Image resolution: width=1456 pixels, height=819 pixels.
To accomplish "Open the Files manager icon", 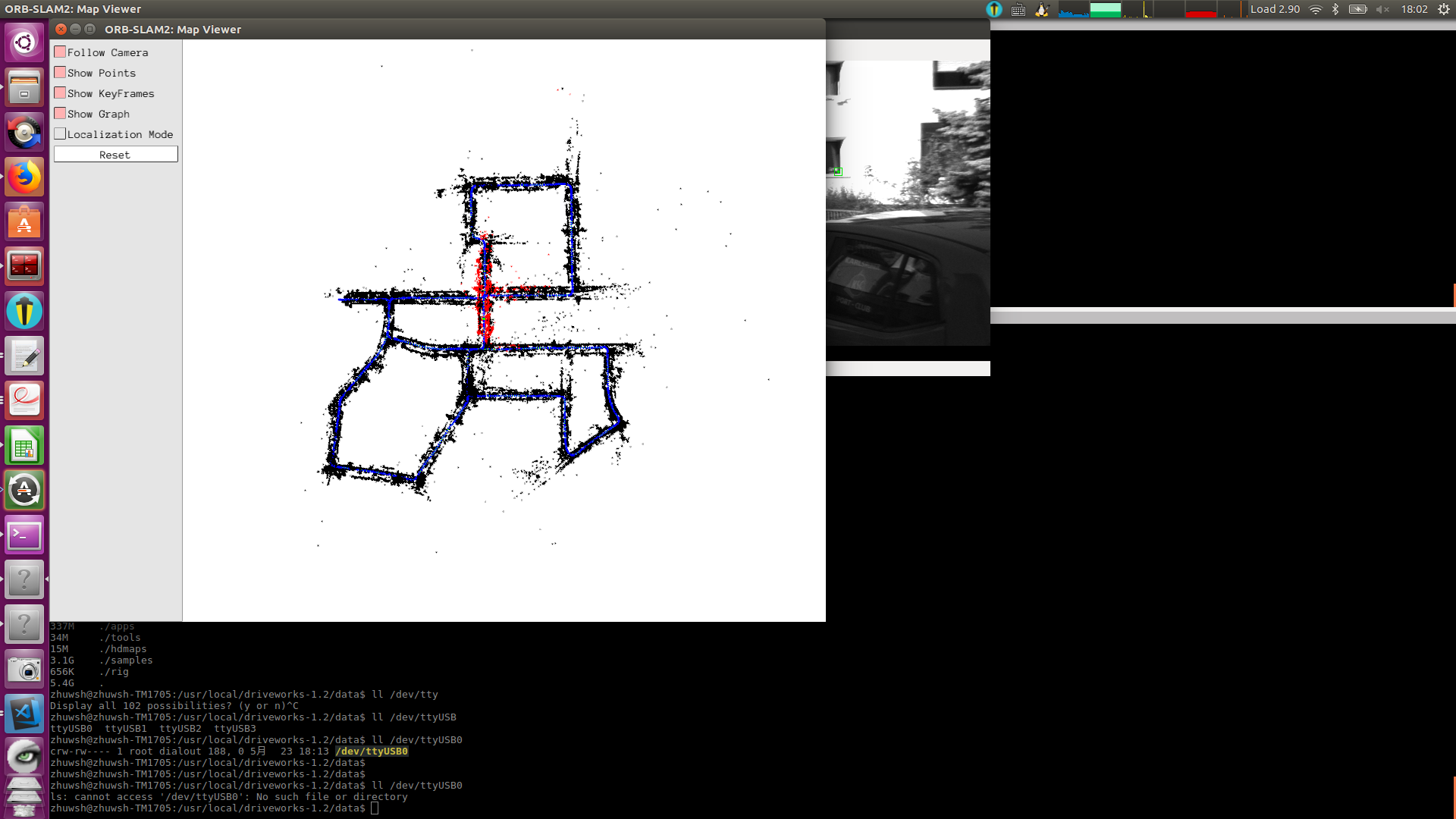I will click(x=24, y=87).
